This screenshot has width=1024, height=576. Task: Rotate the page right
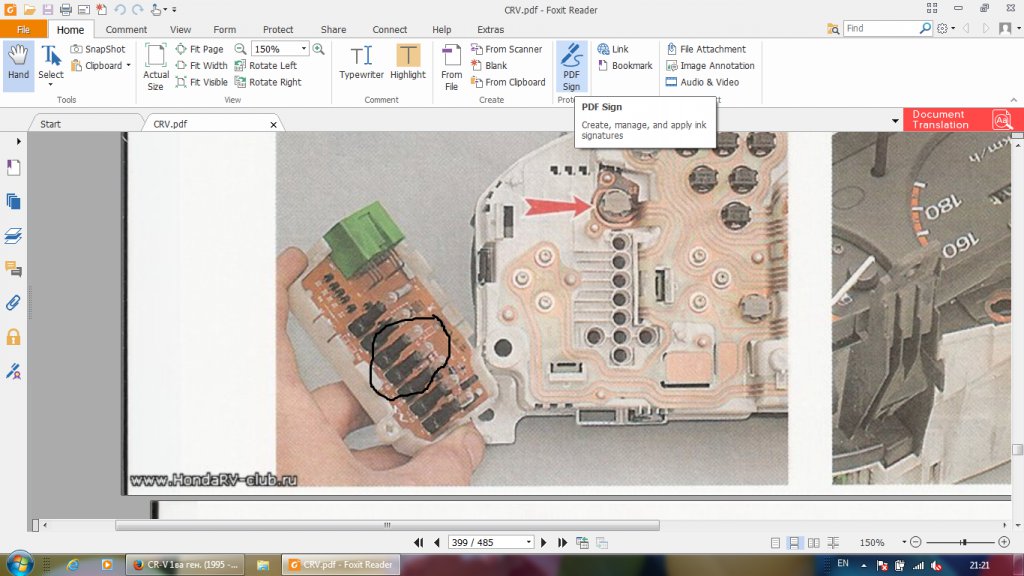pos(268,82)
